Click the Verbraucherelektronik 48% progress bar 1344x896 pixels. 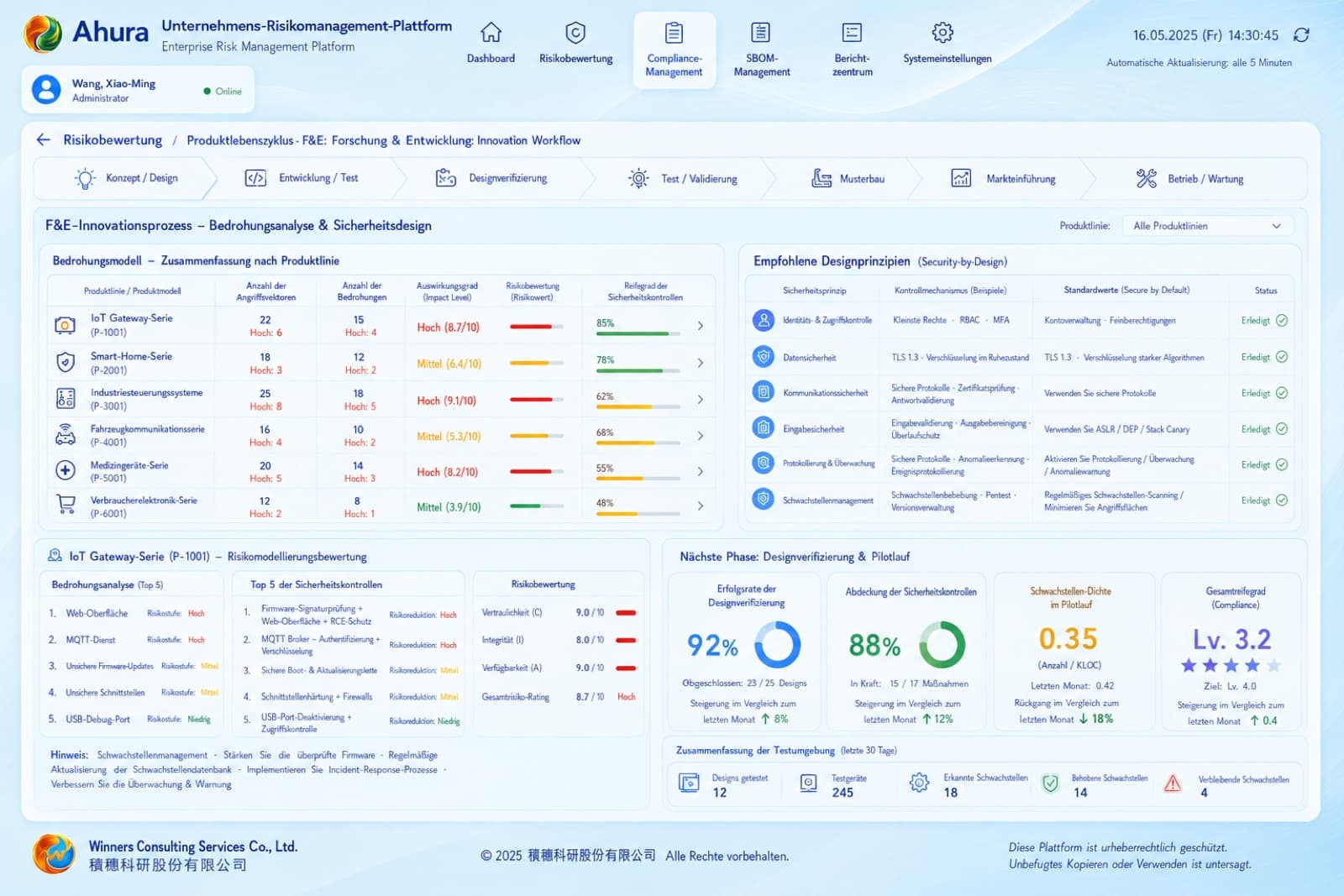638,514
